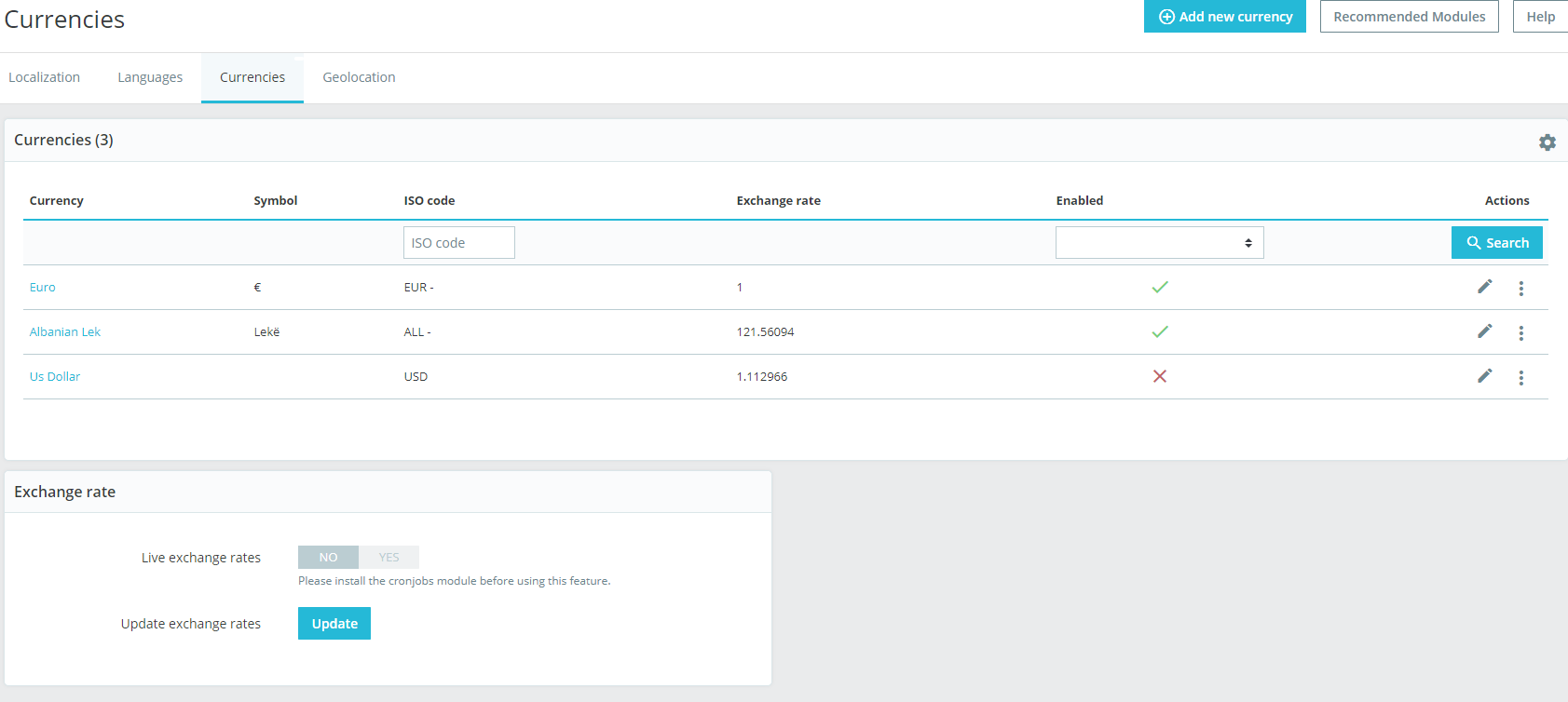Set Live exchange rates to NO
The width and height of the screenshot is (1568, 702).
tap(328, 558)
